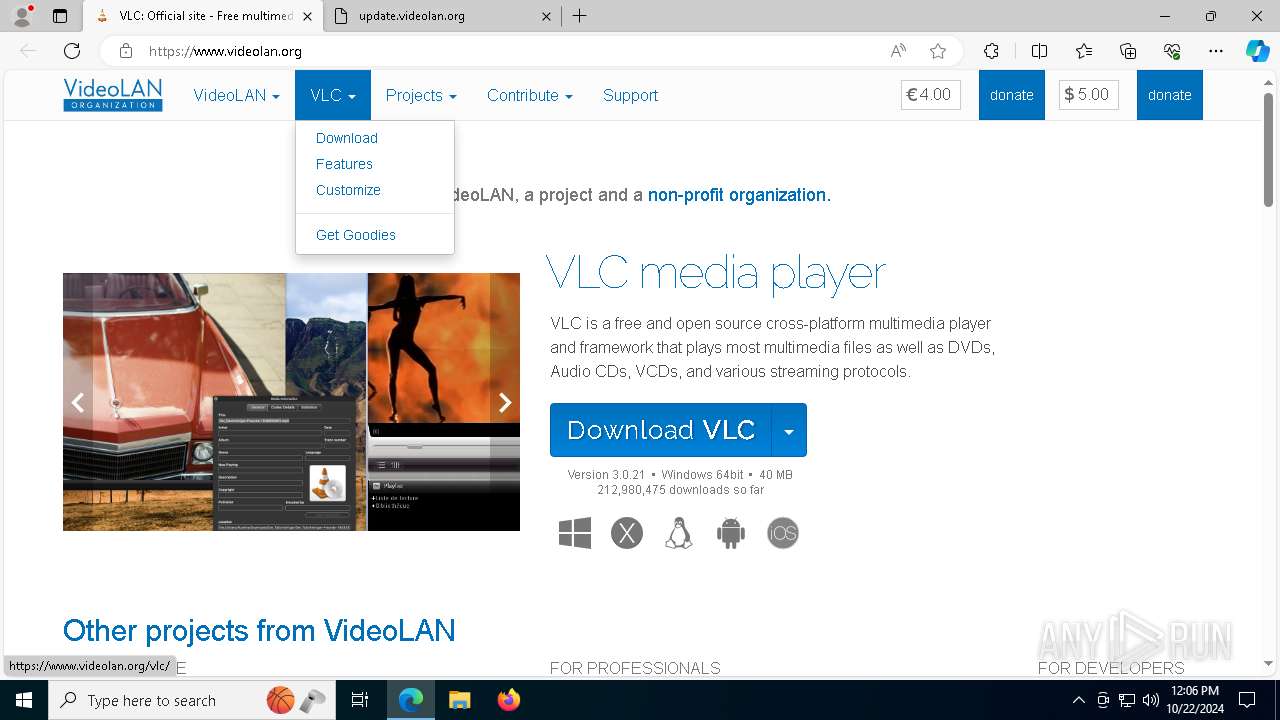The height and width of the screenshot is (720, 1280).
Task: Go to the next slide in the image carousel
Action: pos(505,402)
